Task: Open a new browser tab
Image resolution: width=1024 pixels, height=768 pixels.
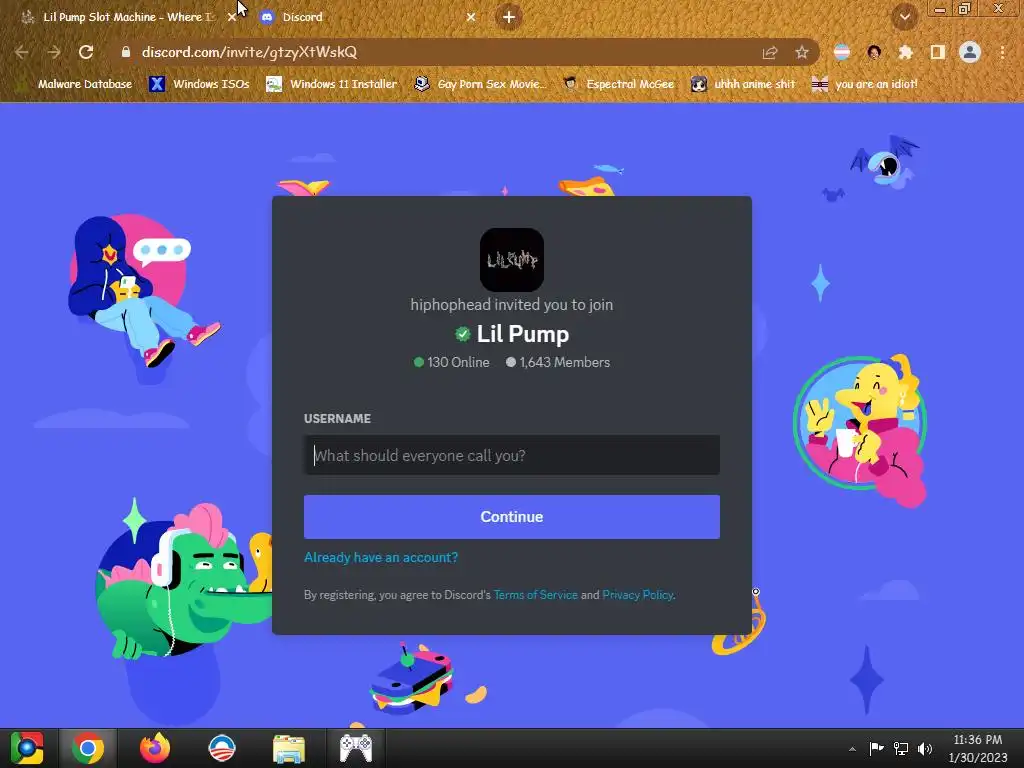Action: (x=509, y=17)
